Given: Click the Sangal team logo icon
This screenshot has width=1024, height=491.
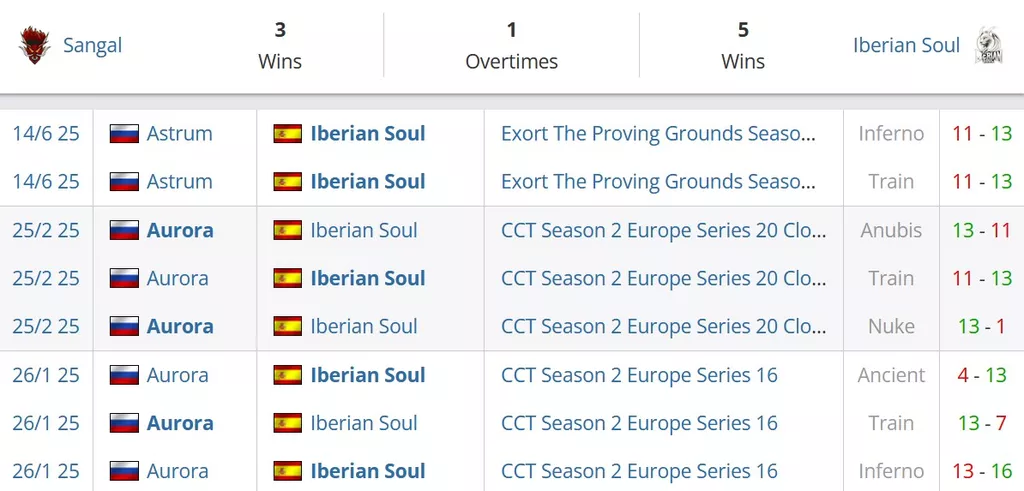Looking at the screenshot, I should tap(35, 45).
